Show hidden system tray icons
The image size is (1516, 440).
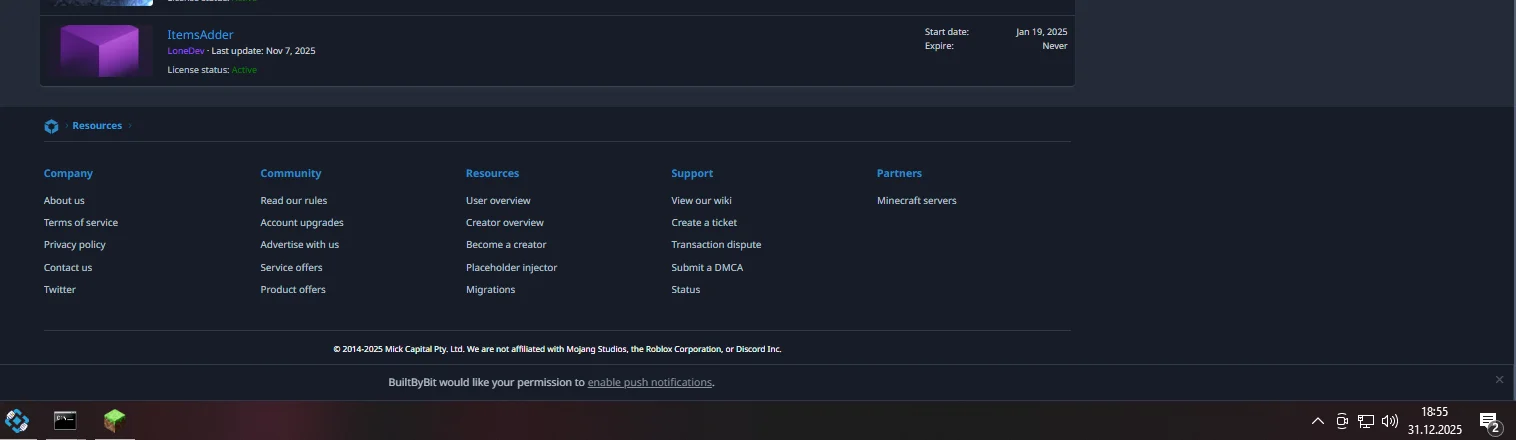1318,422
